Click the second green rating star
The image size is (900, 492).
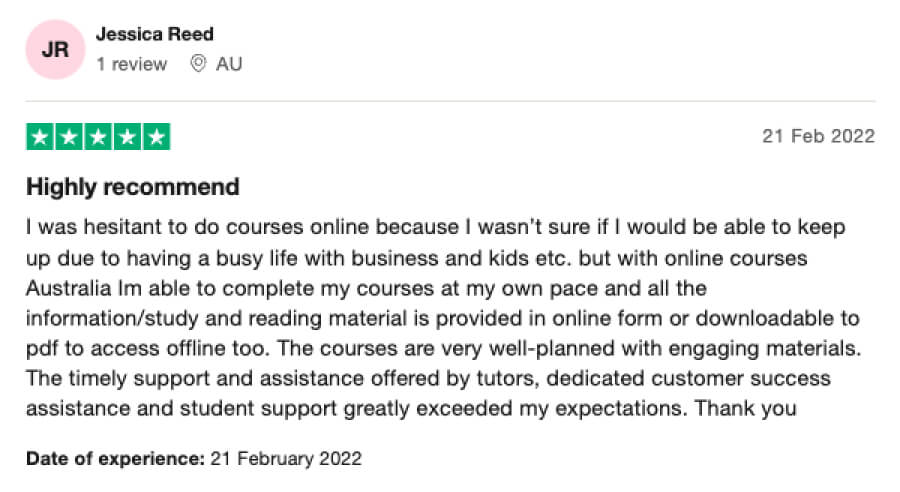(x=69, y=137)
